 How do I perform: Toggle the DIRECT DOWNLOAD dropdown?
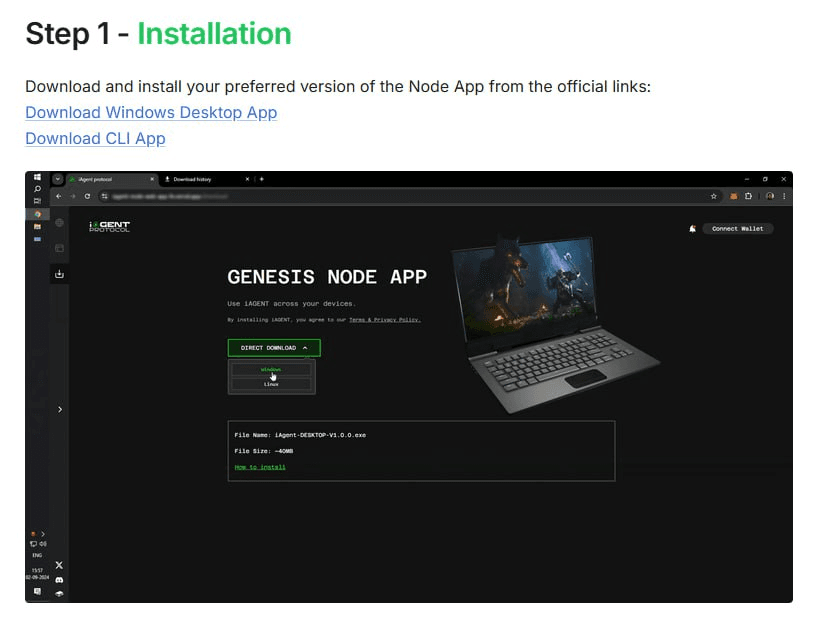274,348
